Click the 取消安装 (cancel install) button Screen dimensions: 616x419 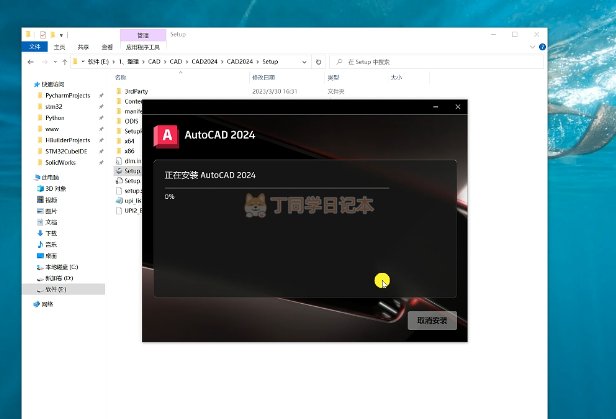point(432,320)
